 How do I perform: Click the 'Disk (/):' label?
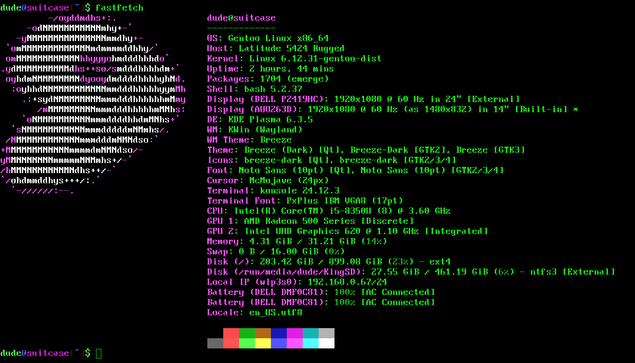[x=231, y=261]
